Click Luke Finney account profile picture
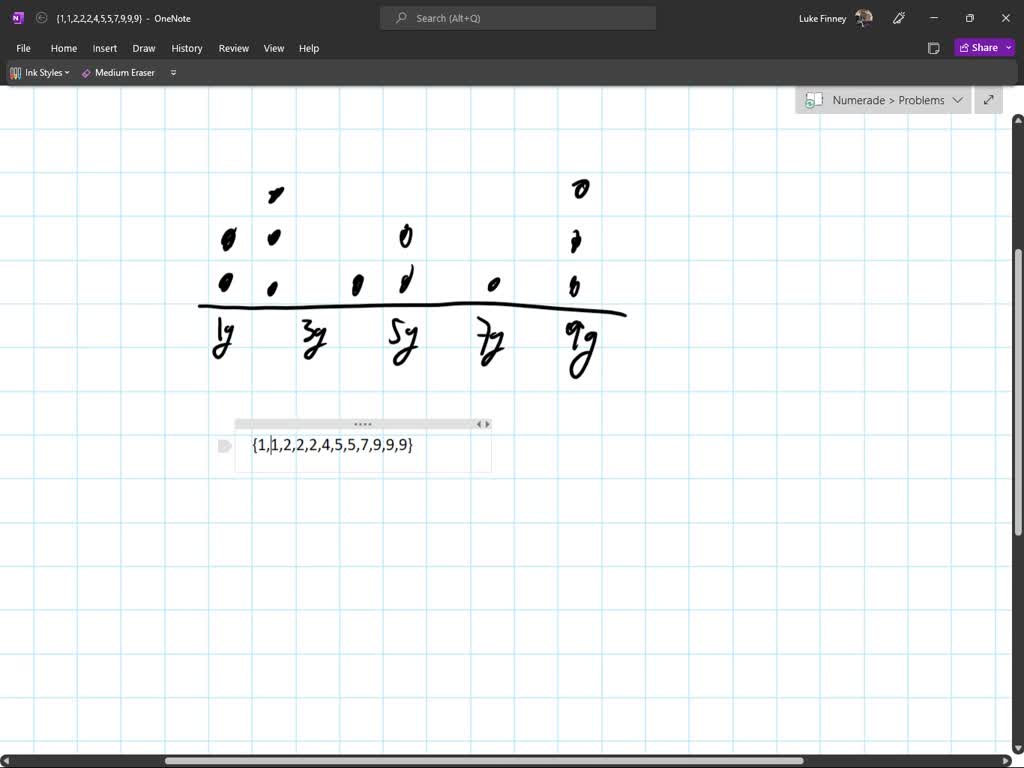The width and height of the screenshot is (1024, 768). click(x=863, y=18)
